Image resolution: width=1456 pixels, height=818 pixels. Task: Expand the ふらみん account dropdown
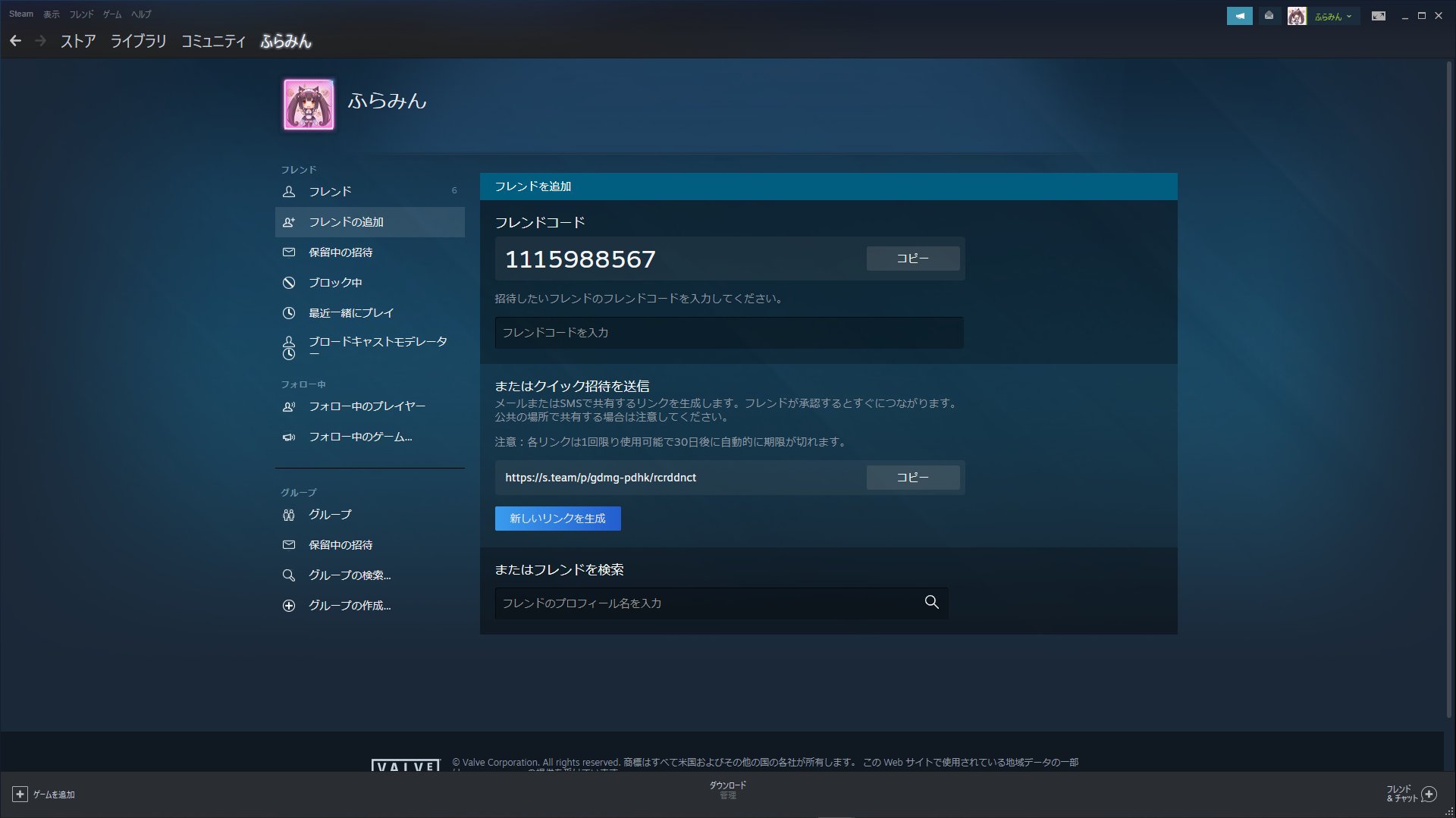pyautogui.click(x=1333, y=16)
